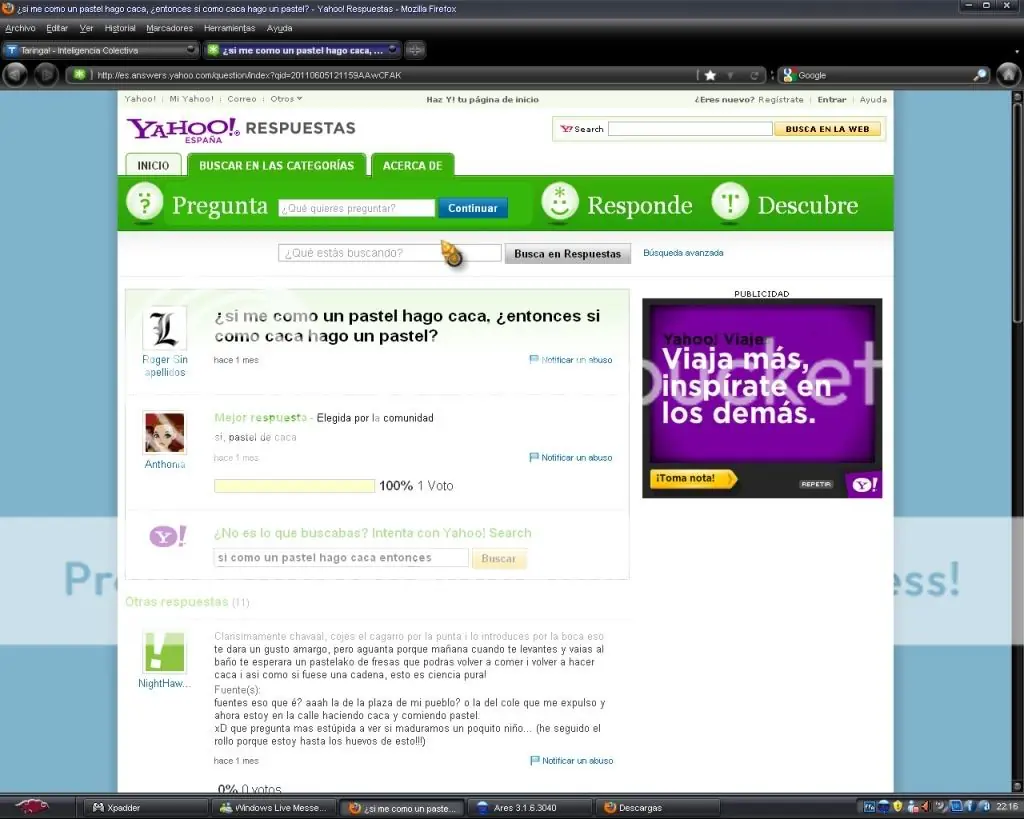
Task: Open the Editar menu
Action: 57,28
